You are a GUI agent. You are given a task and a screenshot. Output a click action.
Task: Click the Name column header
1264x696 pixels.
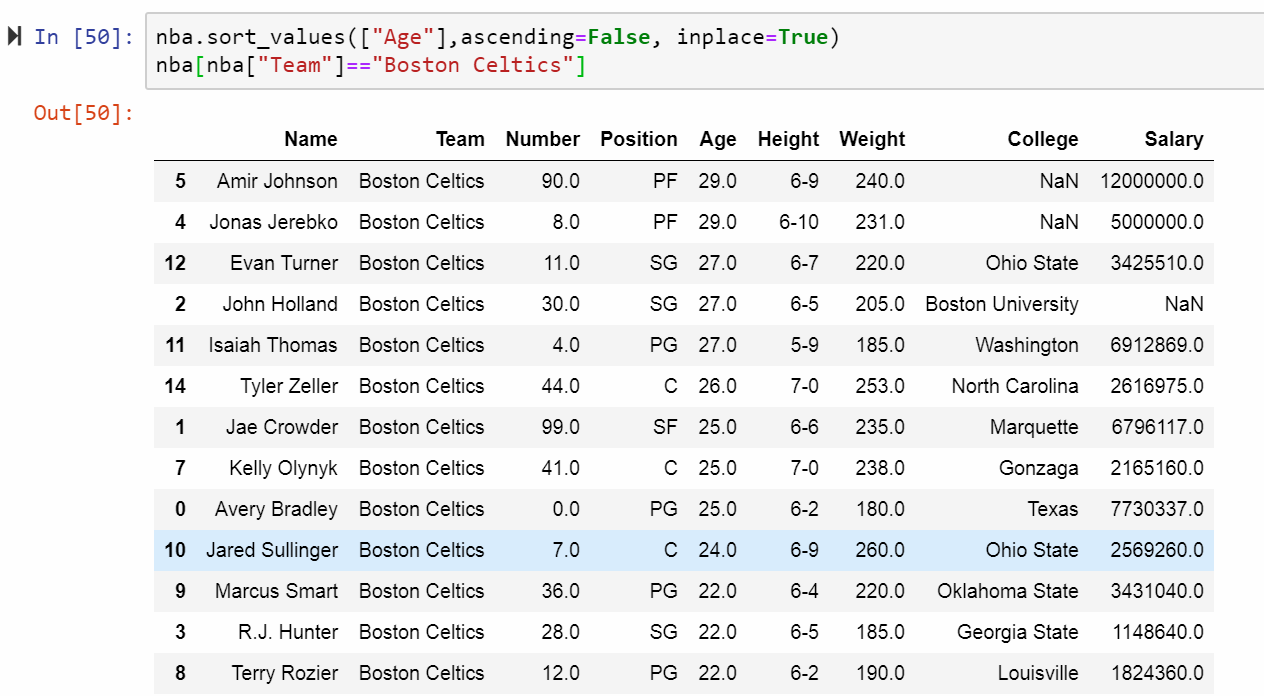311,139
